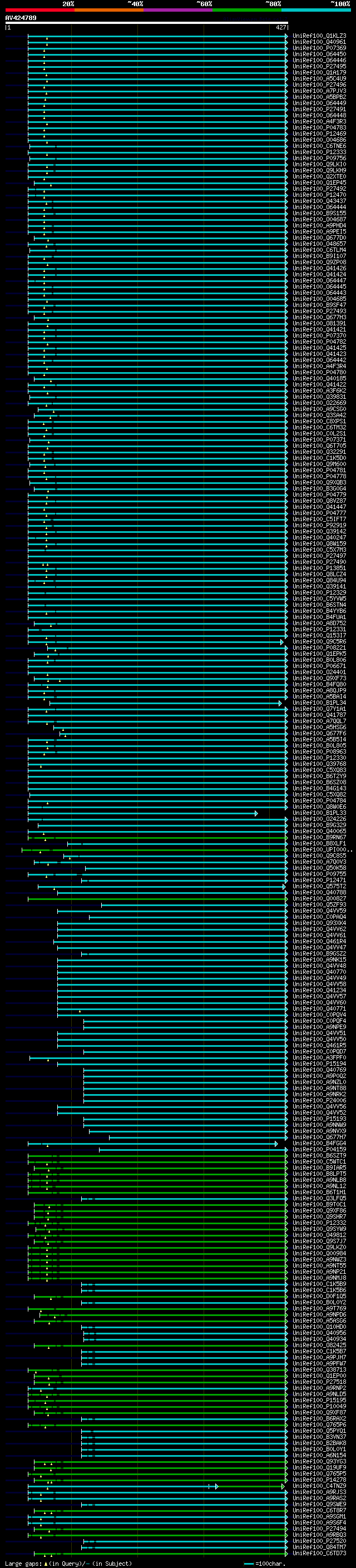Open the UniRef100_Q1A179 hit
This screenshot has width=356, height=1568.
[x=319, y=72]
